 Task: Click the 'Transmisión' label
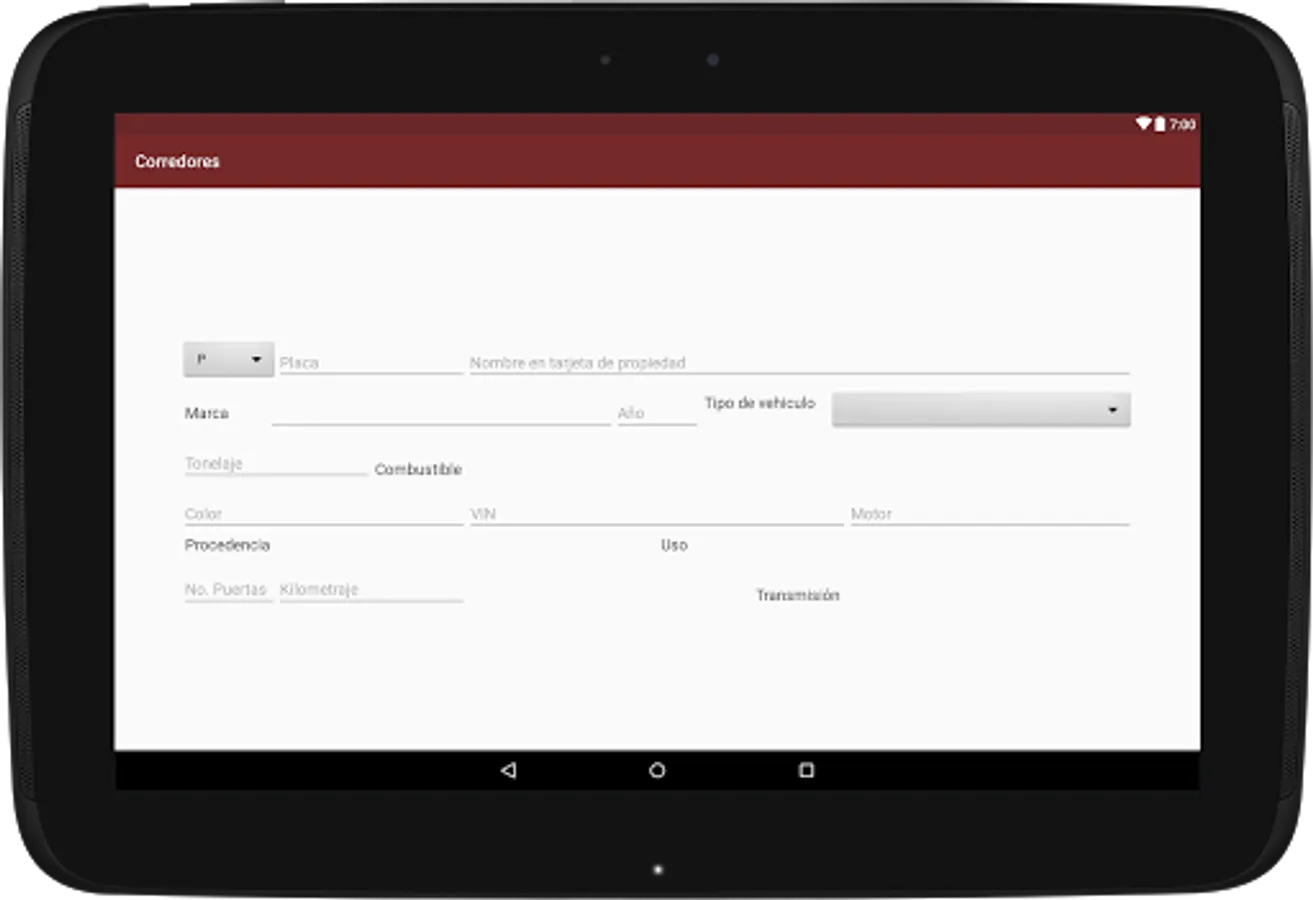pyautogui.click(x=798, y=595)
